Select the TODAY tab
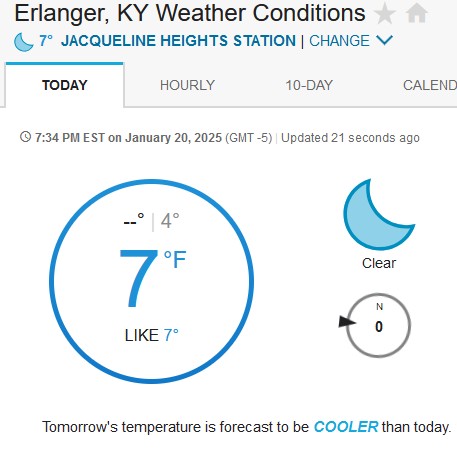Image resolution: width=457 pixels, height=450 pixels. pos(65,85)
